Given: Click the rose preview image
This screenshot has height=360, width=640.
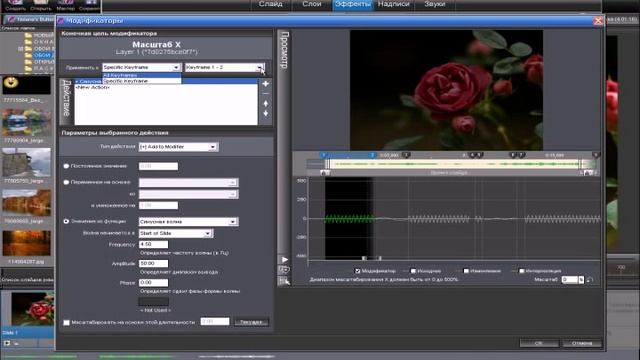Looking at the screenshot, I should (446, 90).
